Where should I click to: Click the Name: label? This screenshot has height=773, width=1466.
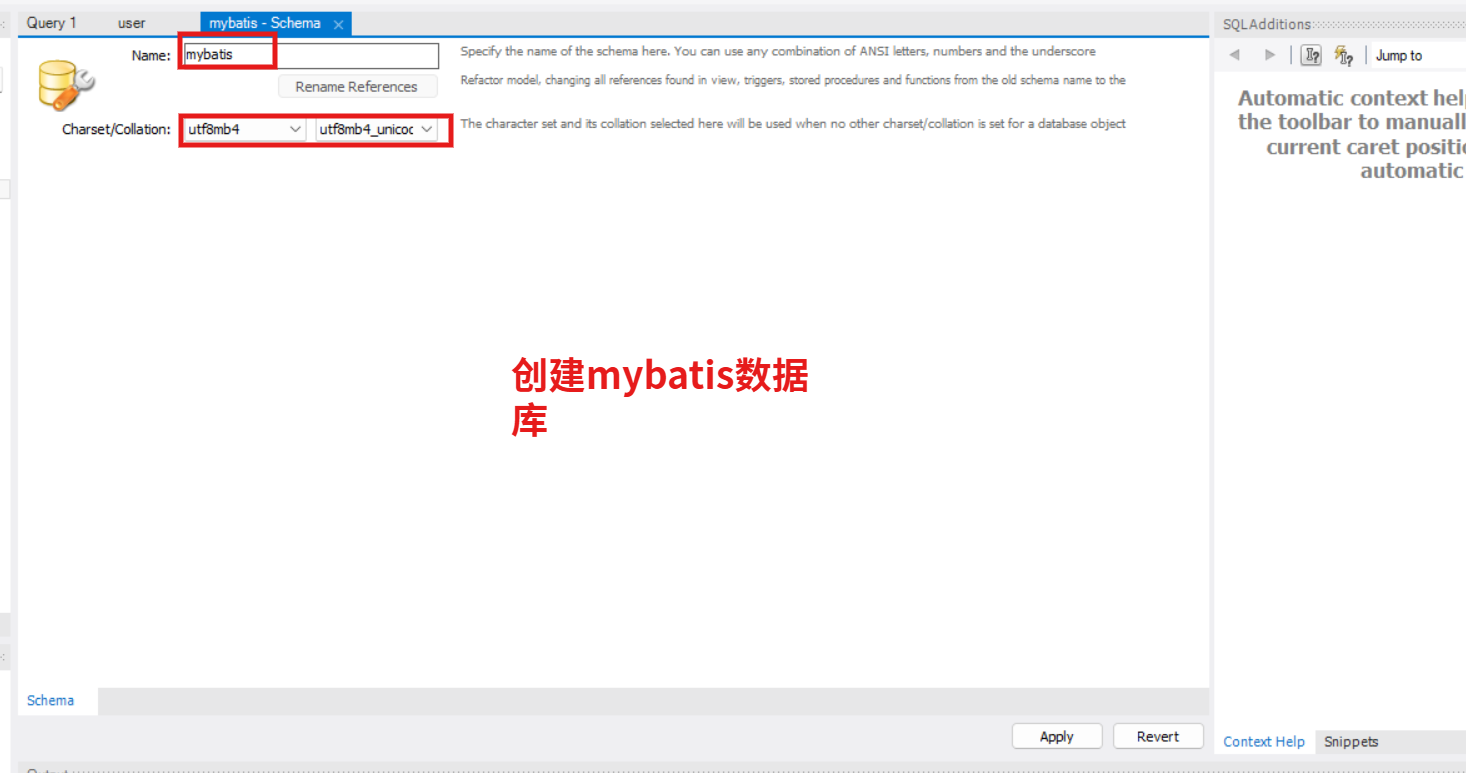click(151, 56)
